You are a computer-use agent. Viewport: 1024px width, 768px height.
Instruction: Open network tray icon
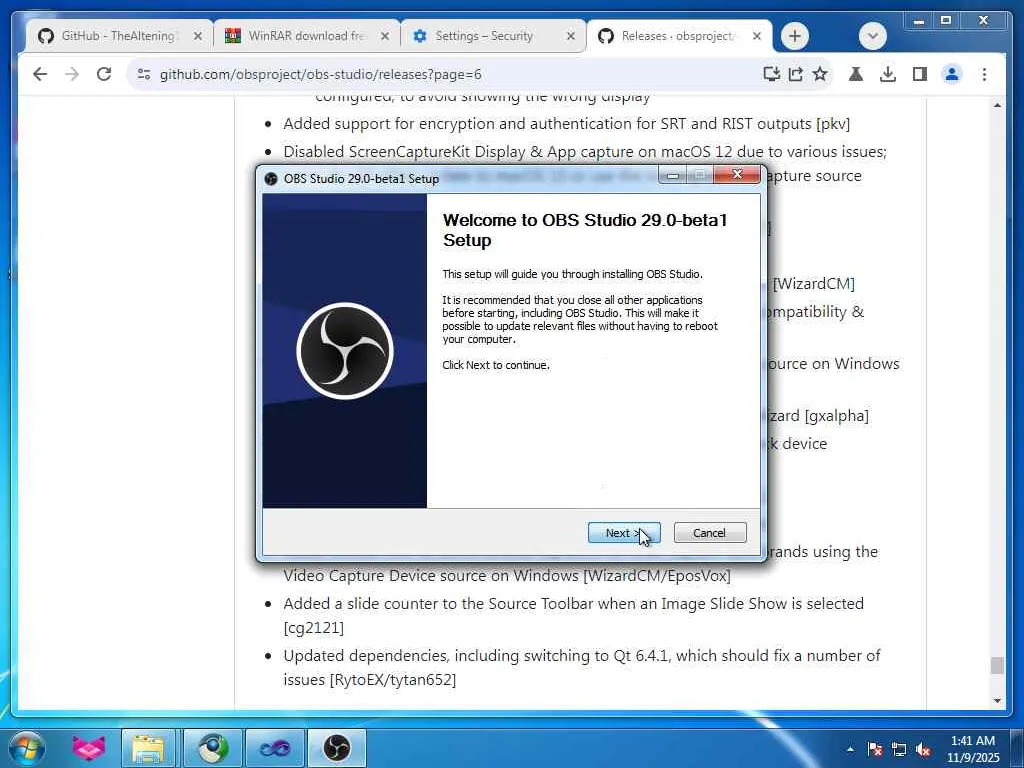[x=899, y=750]
